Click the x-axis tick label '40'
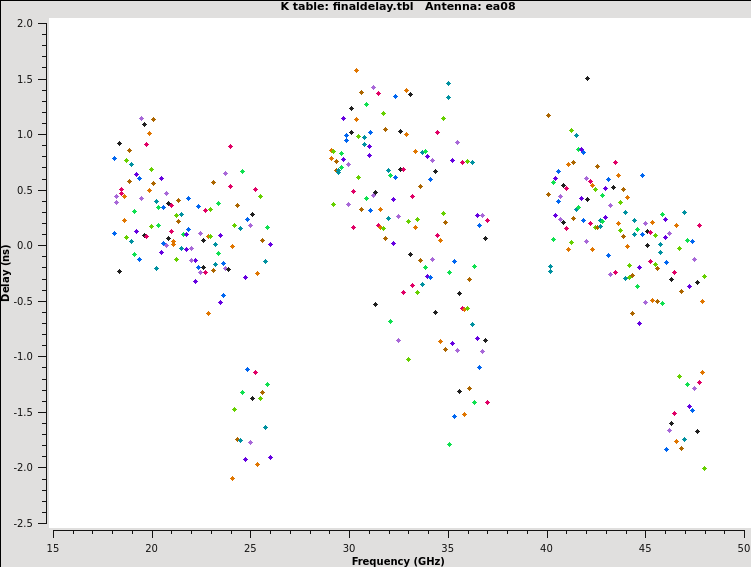 [547, 547]
